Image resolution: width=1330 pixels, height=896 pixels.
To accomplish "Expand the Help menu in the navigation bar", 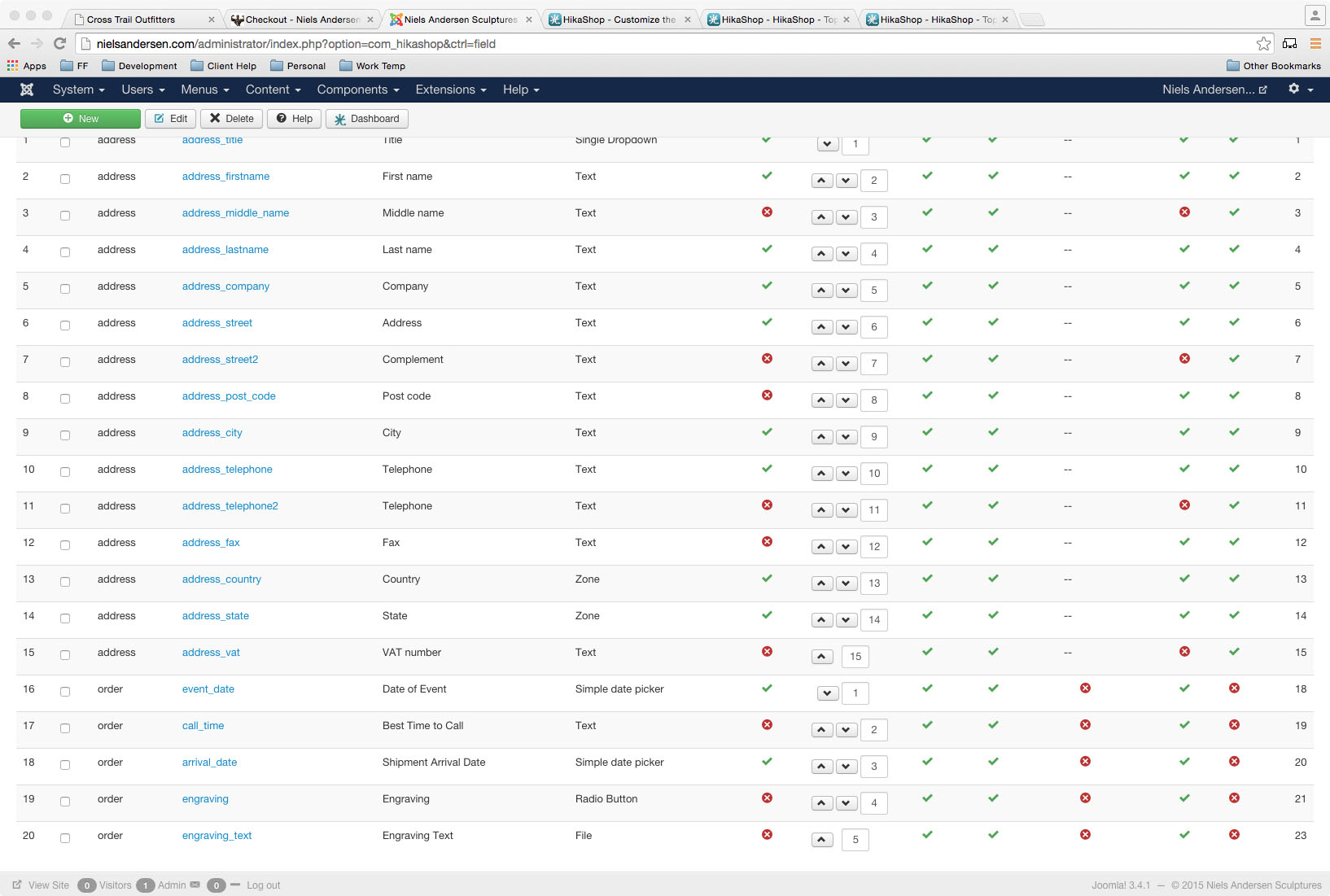I will pyautogui.click(x=521, y=90).
